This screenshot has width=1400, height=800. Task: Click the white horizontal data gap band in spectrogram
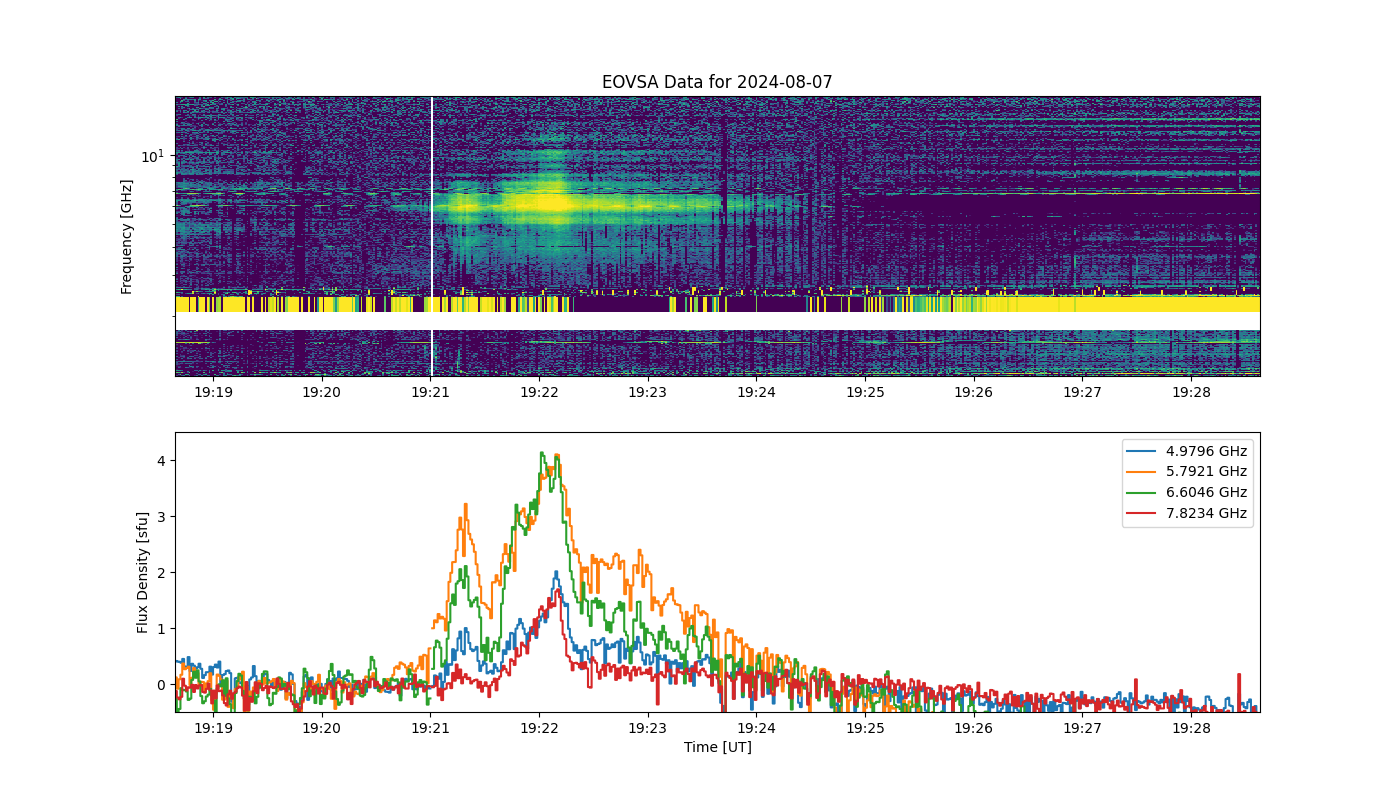(x=717, y=321)
